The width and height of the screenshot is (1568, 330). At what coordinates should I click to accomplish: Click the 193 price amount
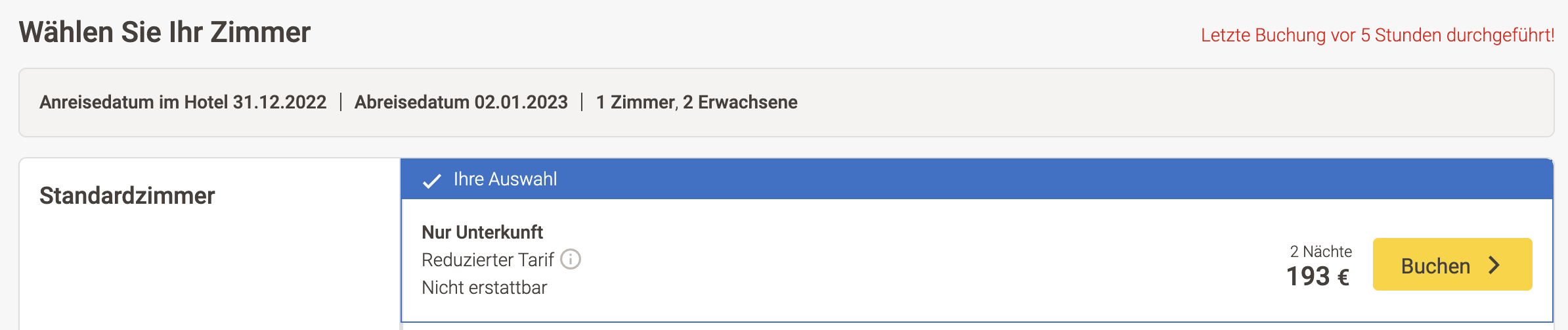[1308, 277]
